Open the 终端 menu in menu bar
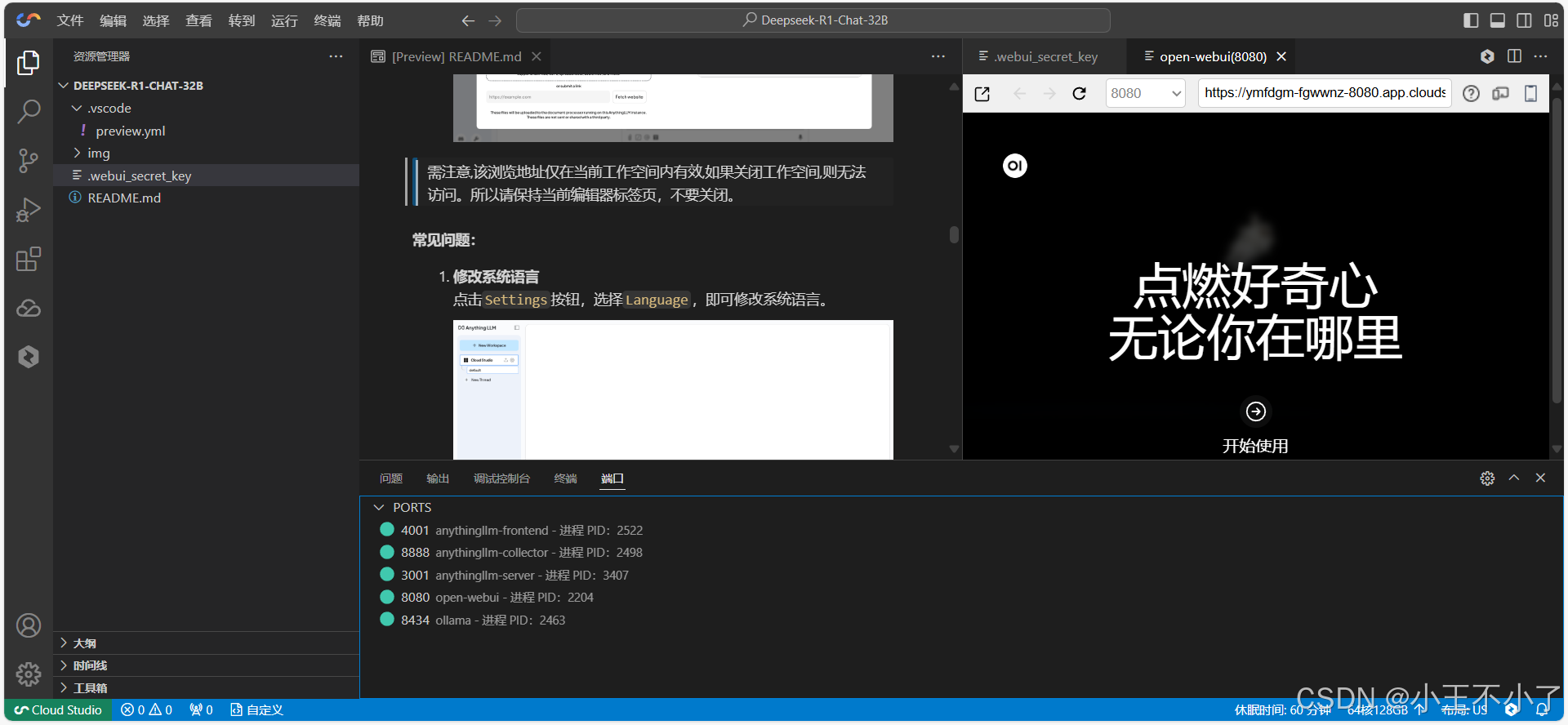The height and width of the screenshot is (725, 1568). [327, 20]
